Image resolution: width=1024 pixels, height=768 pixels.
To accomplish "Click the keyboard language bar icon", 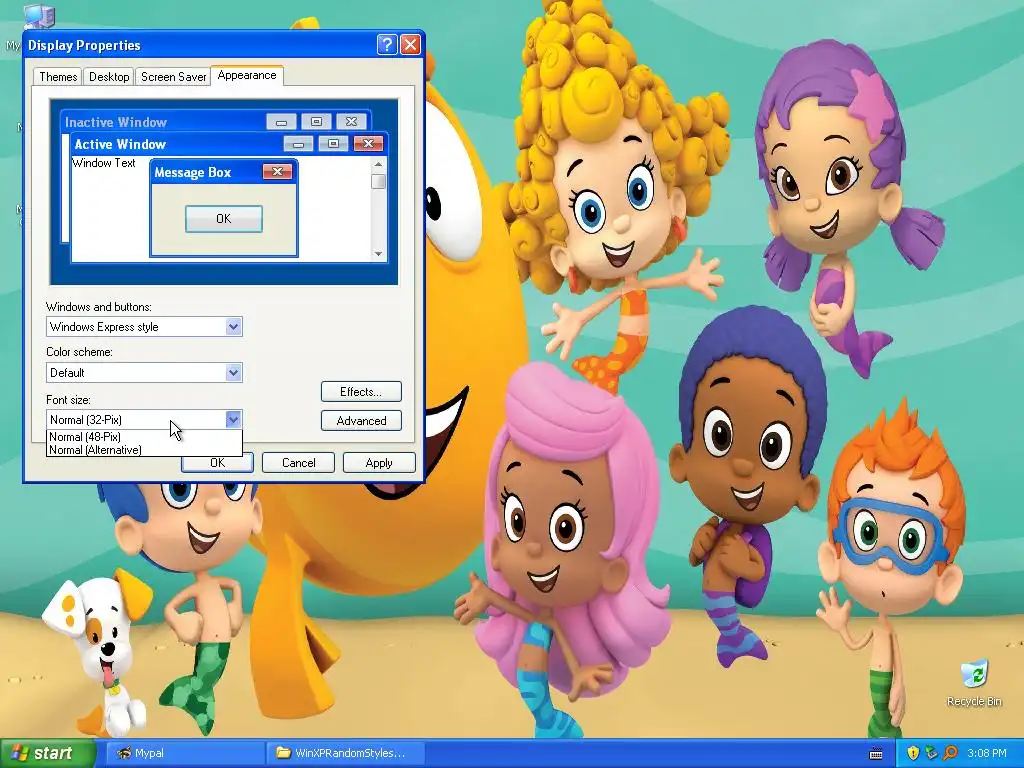I will [876, 754].
